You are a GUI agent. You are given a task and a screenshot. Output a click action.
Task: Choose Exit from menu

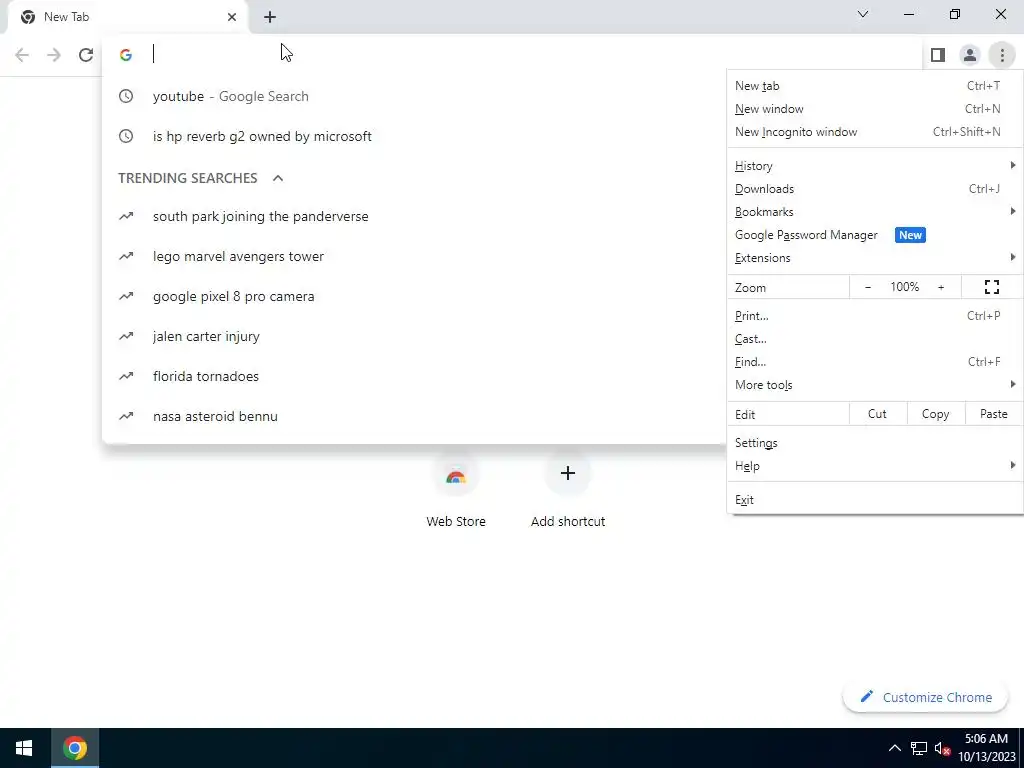(x=874, y=500)
